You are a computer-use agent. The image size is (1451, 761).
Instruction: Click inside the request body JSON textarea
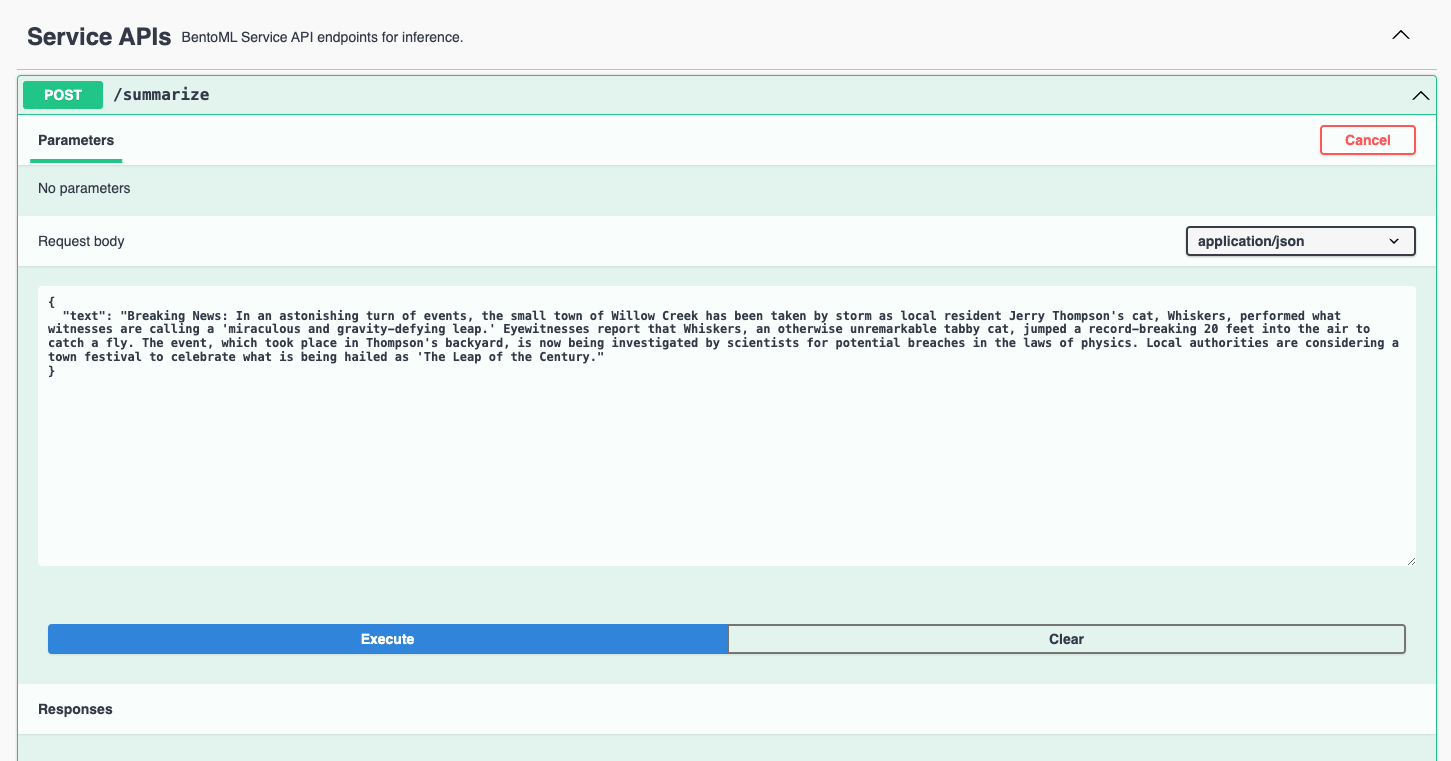(x=727, y=426)
